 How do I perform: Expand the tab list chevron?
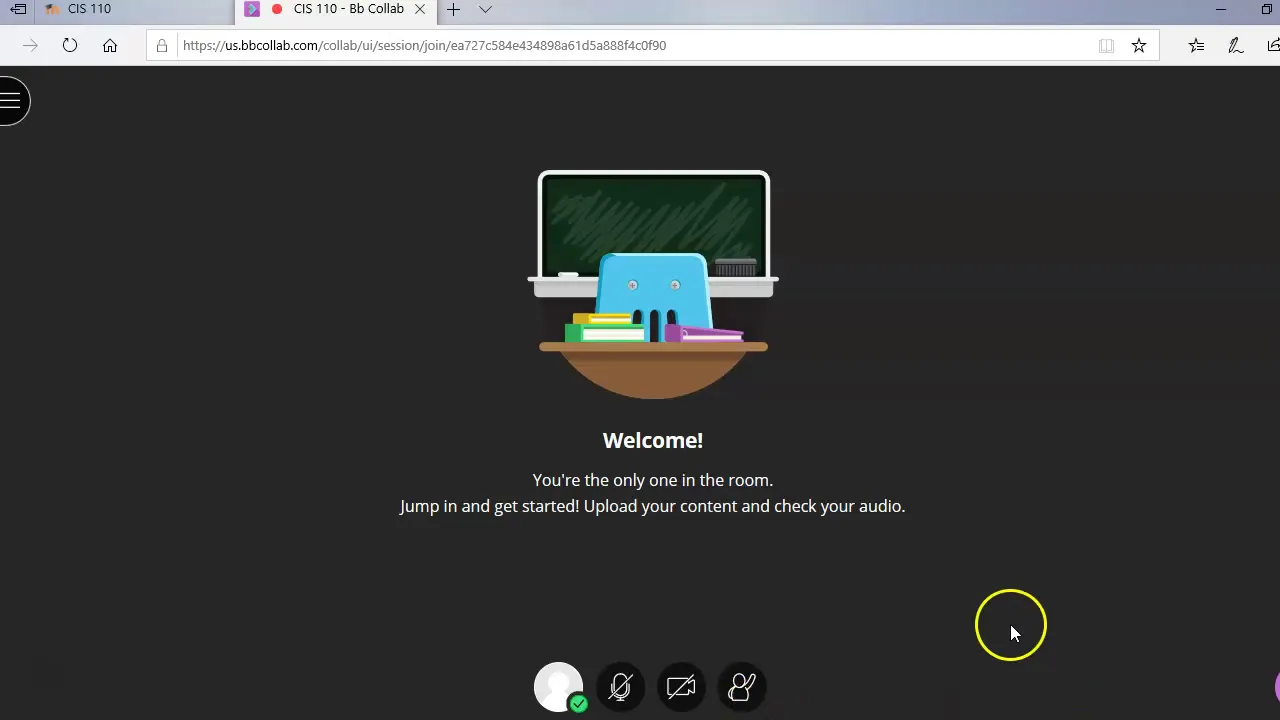pos(485,9)
